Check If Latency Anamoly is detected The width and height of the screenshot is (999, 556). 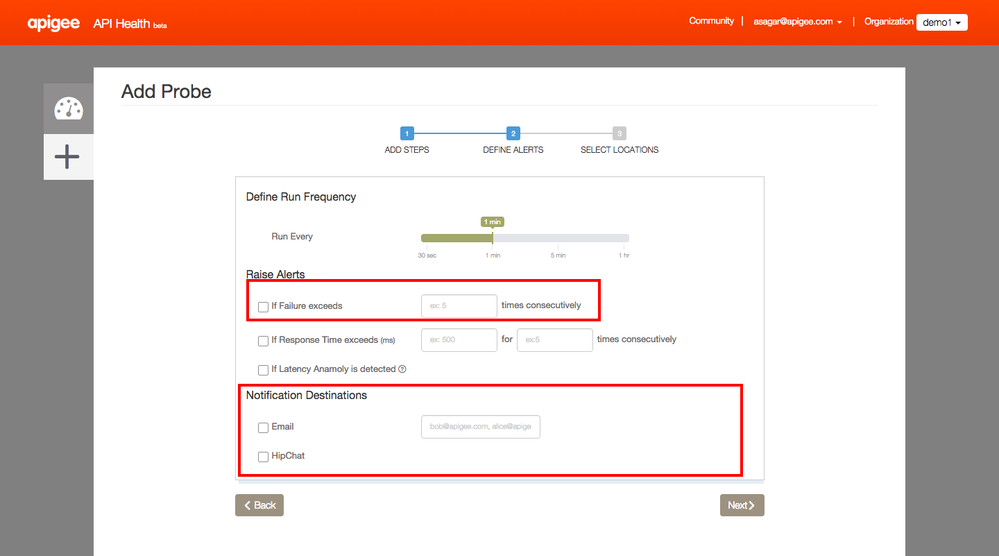tap(263, 370)
